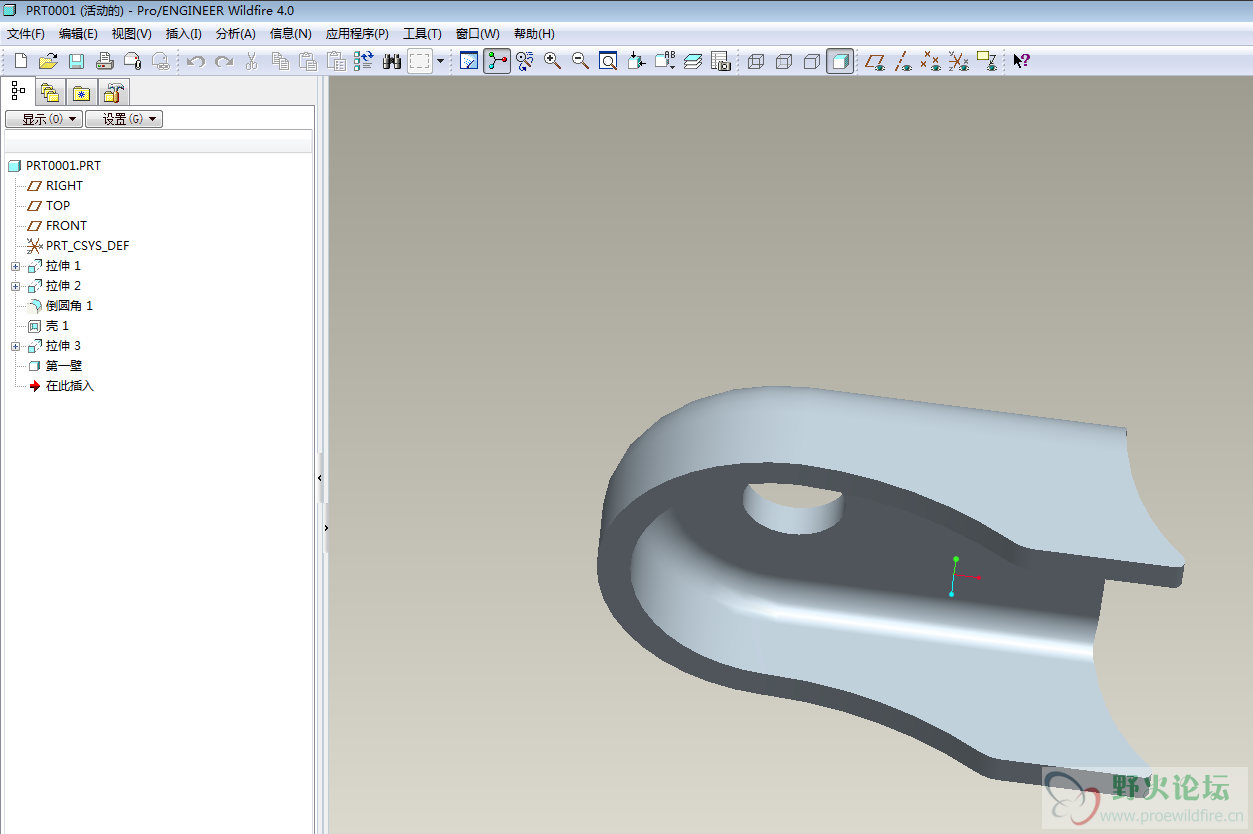Open the 显示(O) dropdown button
Screen dimensions: 1253x834
pyautogui.click(x=43, y=119)
